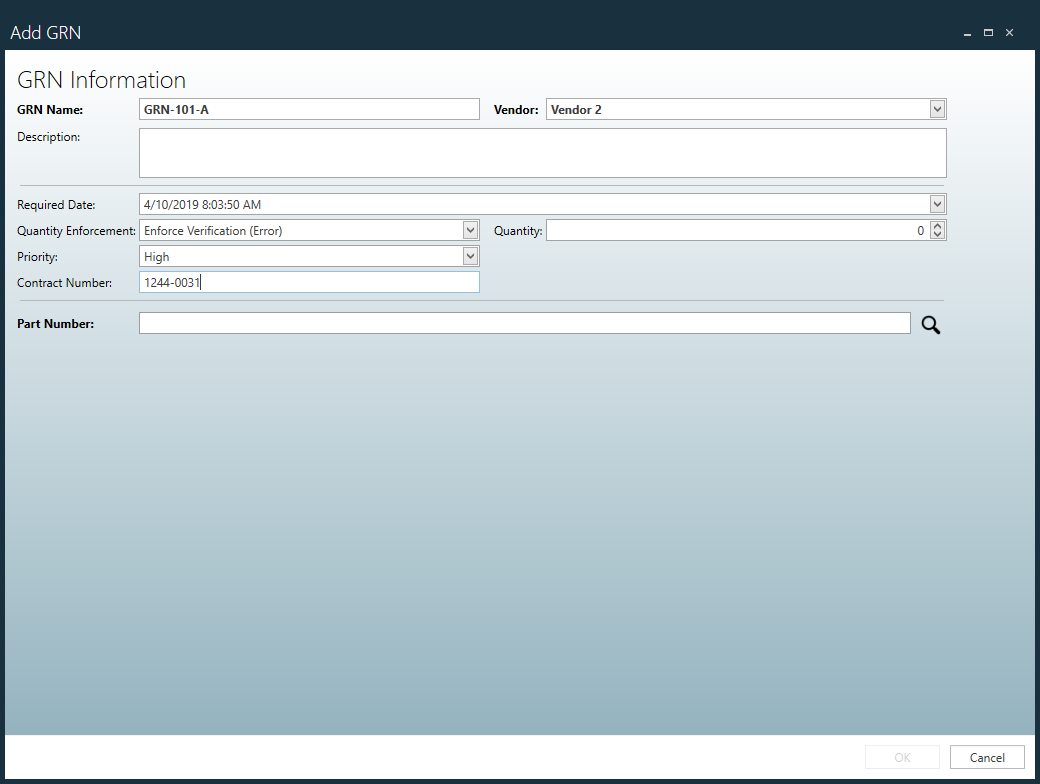Open the Quantity Enforcement dropdown
The image size is (1040, 784).
(x=470, y=229)
